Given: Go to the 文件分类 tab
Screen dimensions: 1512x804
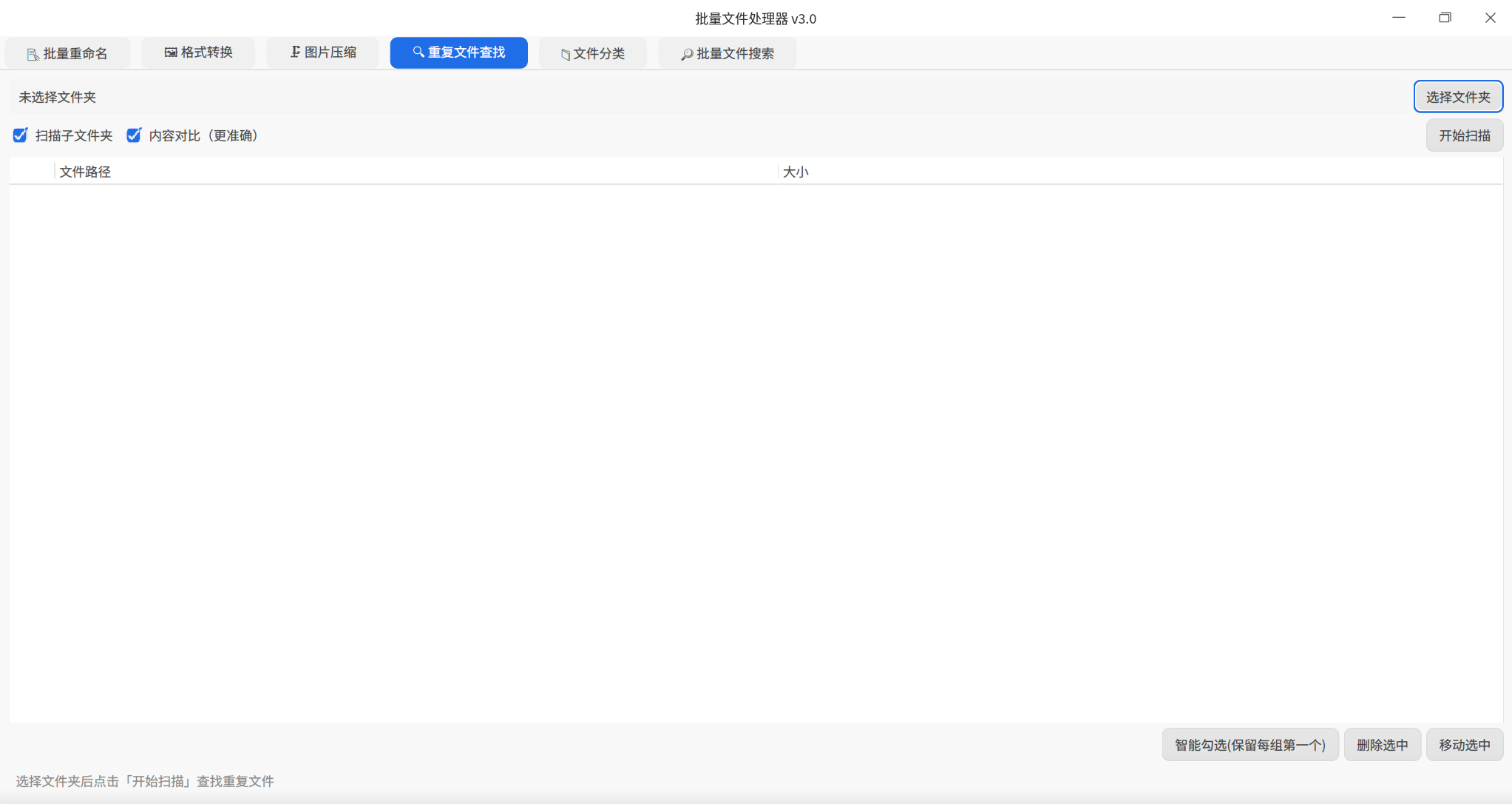Looking at the screenshot, I should 593,53.
